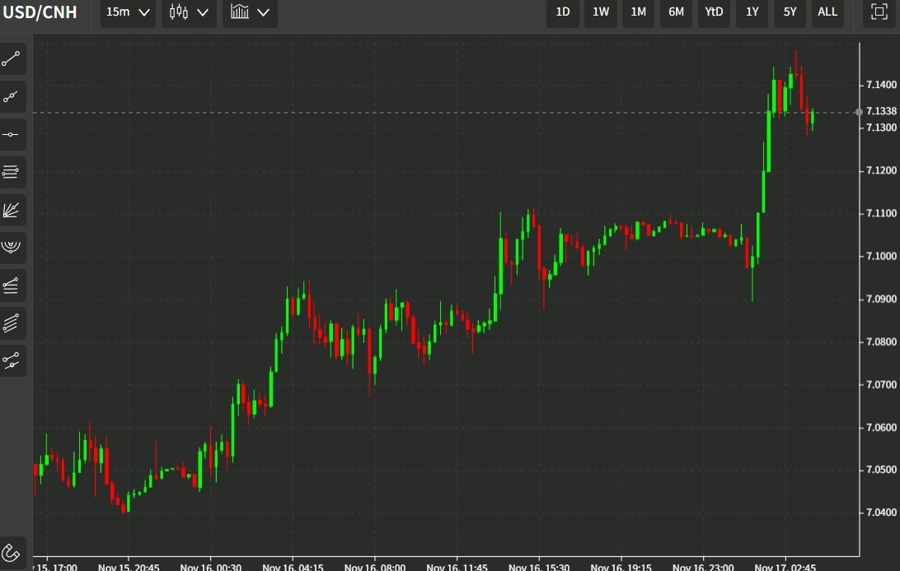900x571 pixels.
Task: Click the 7.0800 price axis label
Action: [881, 342]
